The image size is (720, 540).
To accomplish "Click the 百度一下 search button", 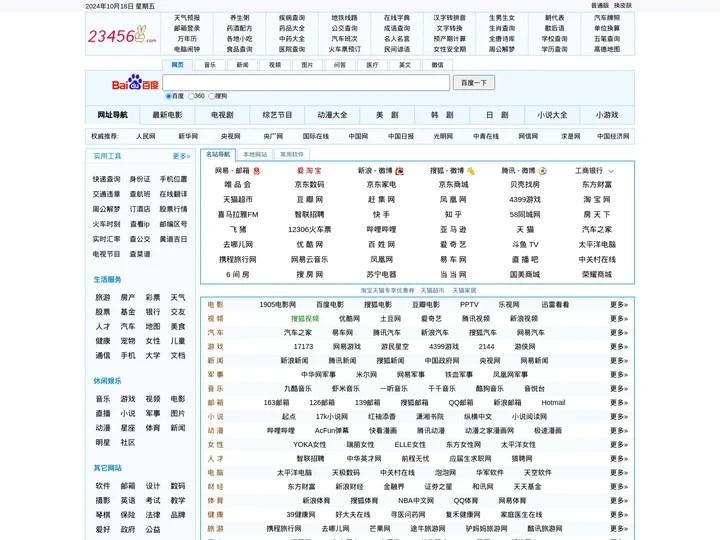I will pyautogui.click(x=474, y=83).
